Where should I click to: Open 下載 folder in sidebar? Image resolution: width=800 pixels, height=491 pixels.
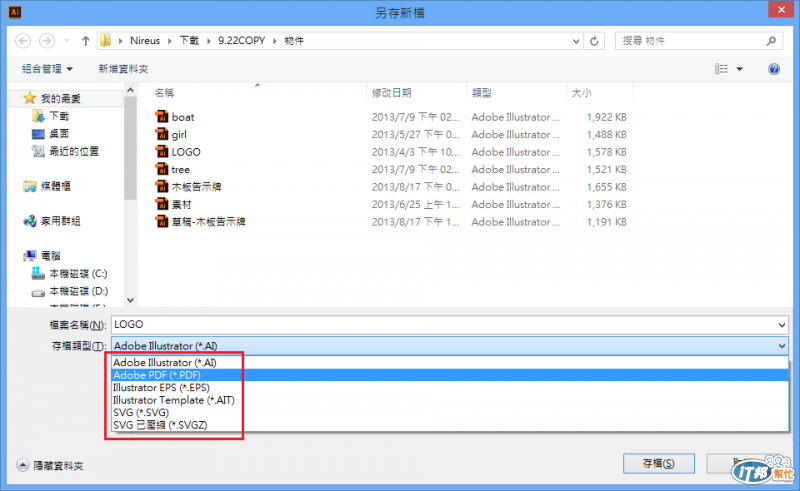(59, 116)
